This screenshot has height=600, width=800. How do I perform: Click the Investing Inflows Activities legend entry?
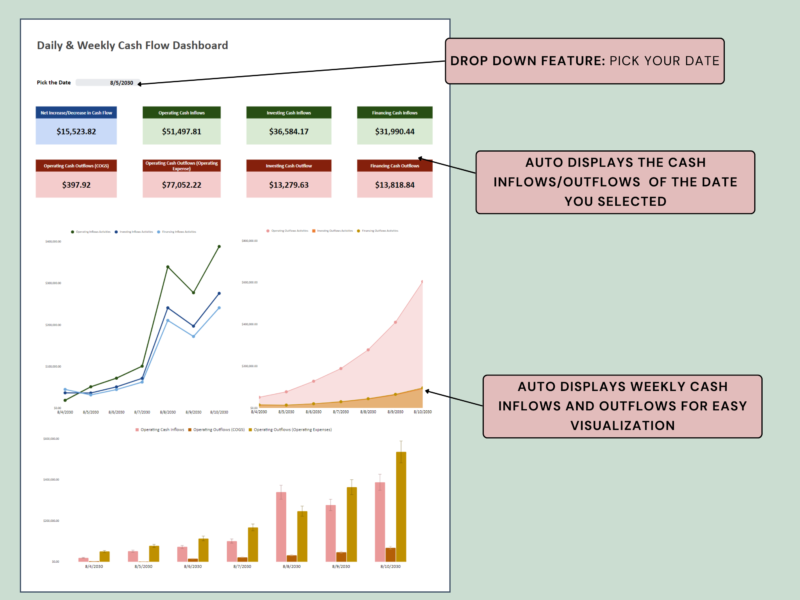134,232
